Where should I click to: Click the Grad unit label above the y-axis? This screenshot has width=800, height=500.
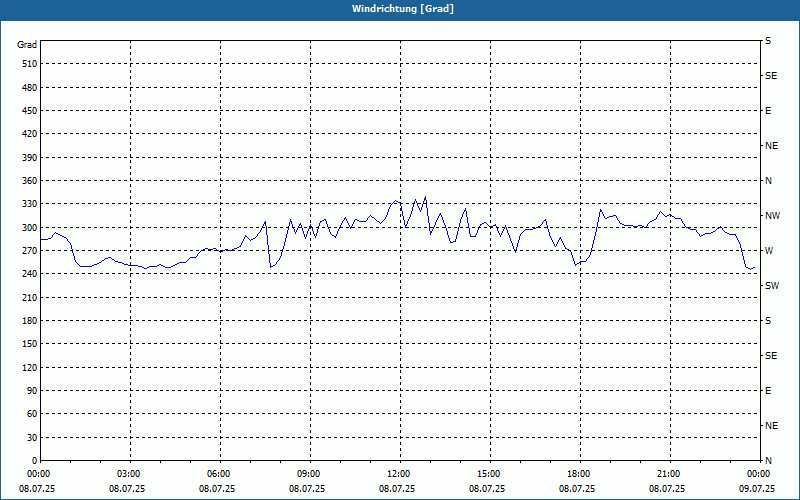27,45
